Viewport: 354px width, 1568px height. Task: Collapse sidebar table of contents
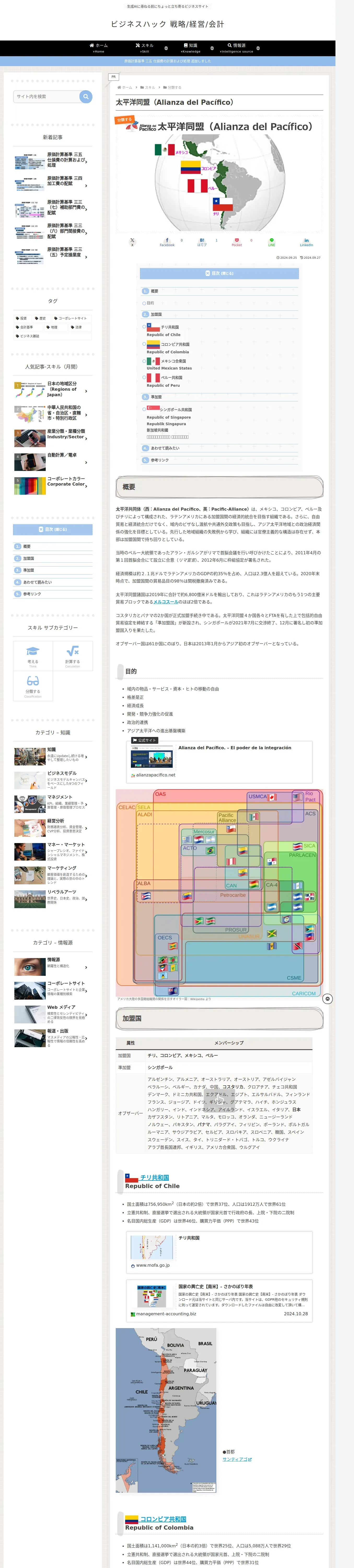53,529
